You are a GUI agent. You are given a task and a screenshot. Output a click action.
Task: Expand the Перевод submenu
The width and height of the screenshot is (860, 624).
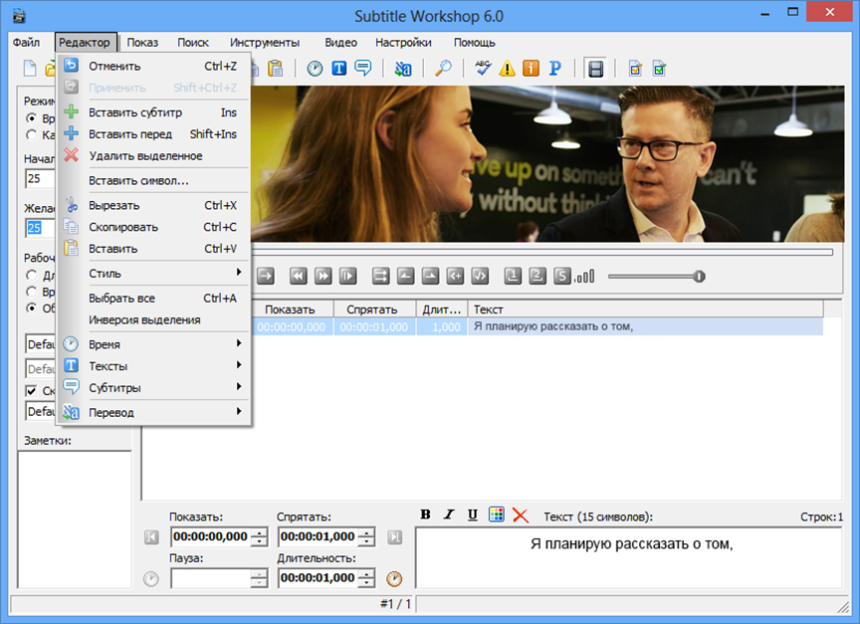click(155, 412)
